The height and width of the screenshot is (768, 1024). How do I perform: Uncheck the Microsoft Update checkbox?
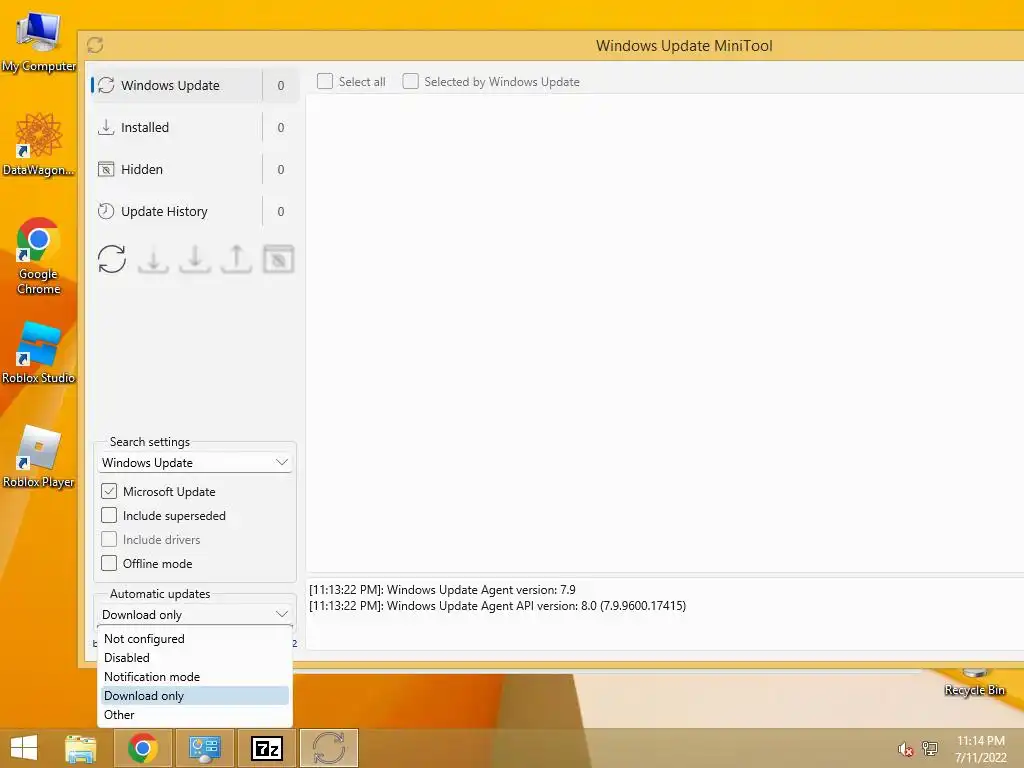109,491
